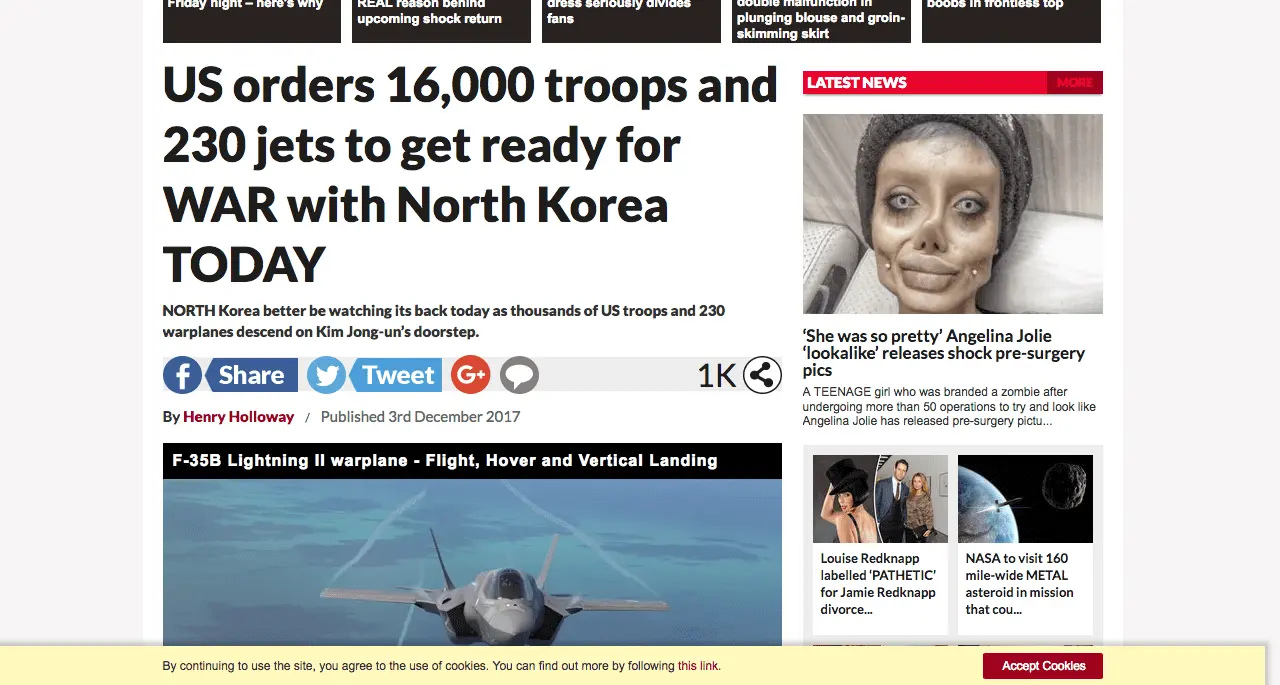This screenshot has height=685, width=1280.
Task: Open Louise Redknapp 'PATHETIC' headline
Action: coord(878,584)
